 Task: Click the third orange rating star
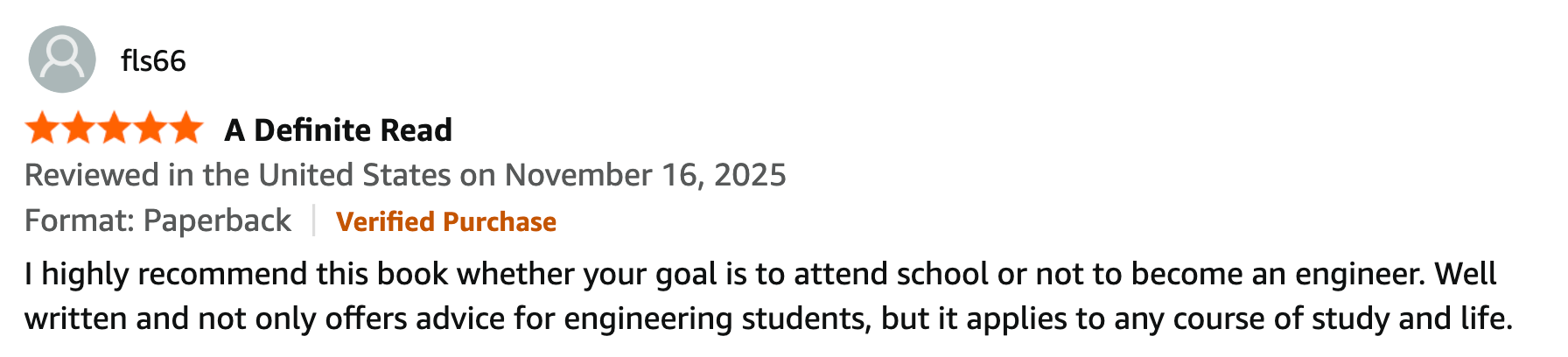(114, 129)
